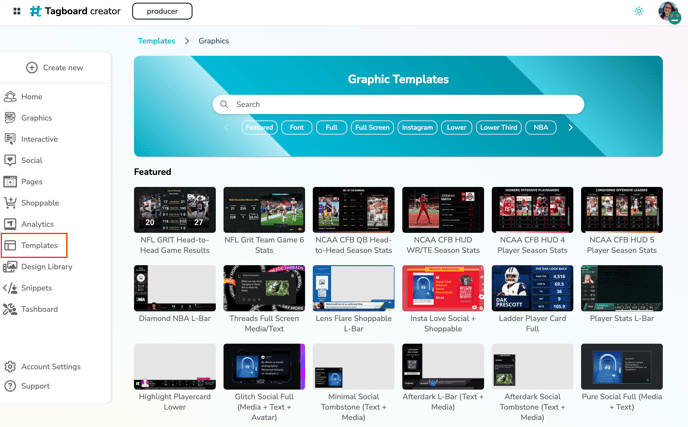The image size is (688, 427).
Task: Open Minimal Social Tombstone thumbnail
Action: tap(354, 366)
